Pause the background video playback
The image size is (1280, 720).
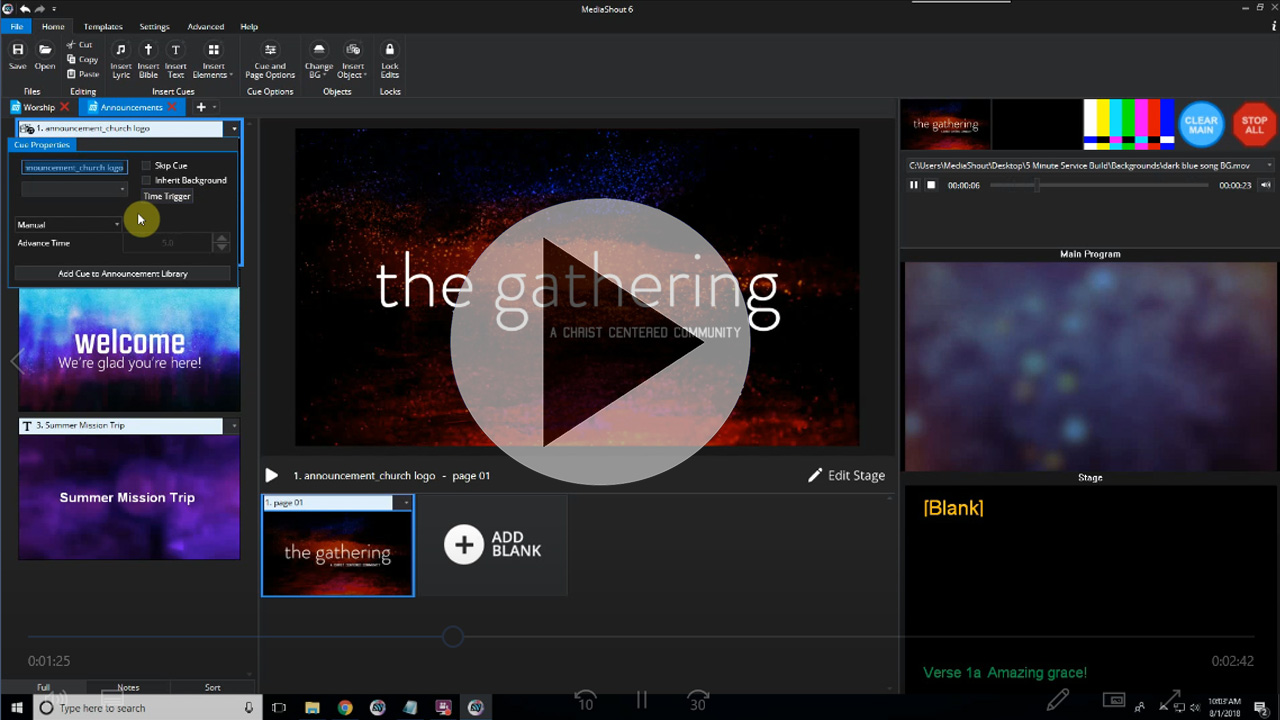click(x=913, y=185)
